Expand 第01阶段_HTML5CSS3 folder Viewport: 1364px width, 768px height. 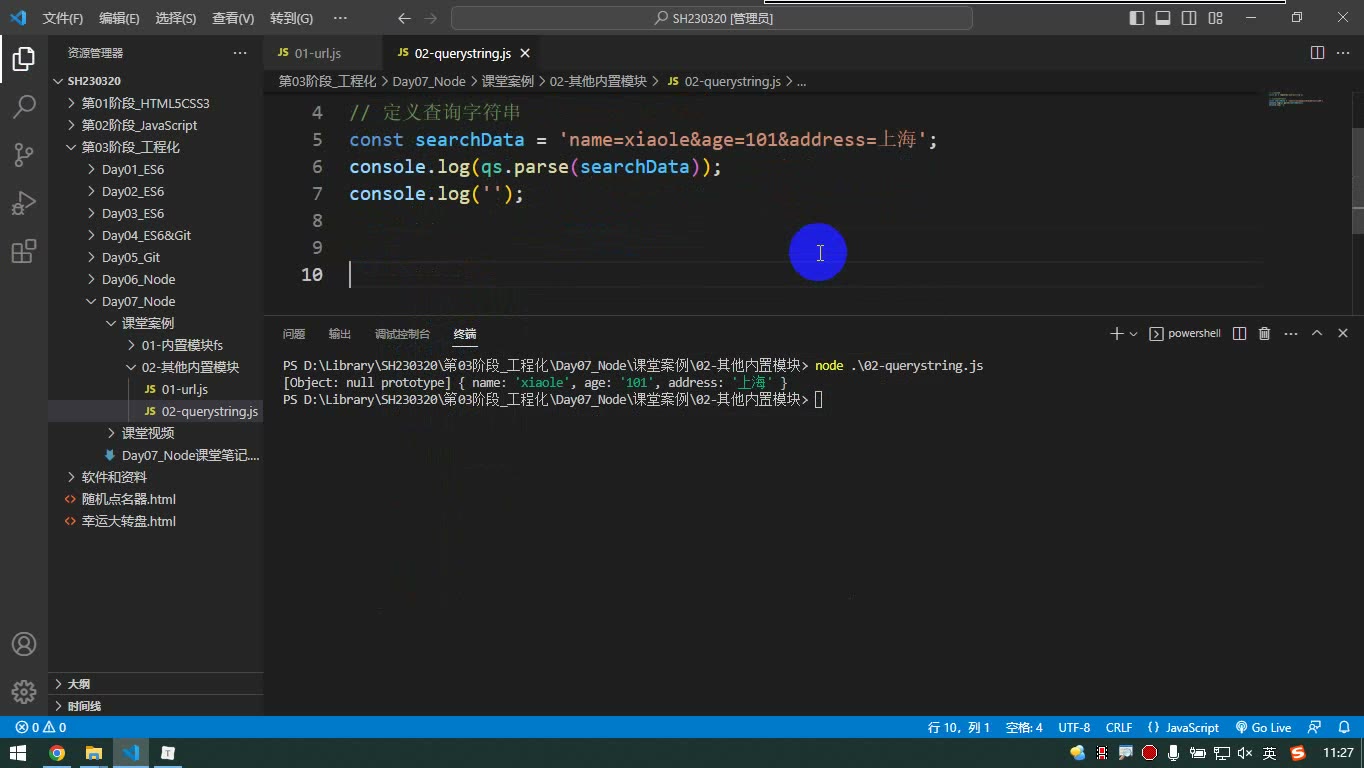71,103
